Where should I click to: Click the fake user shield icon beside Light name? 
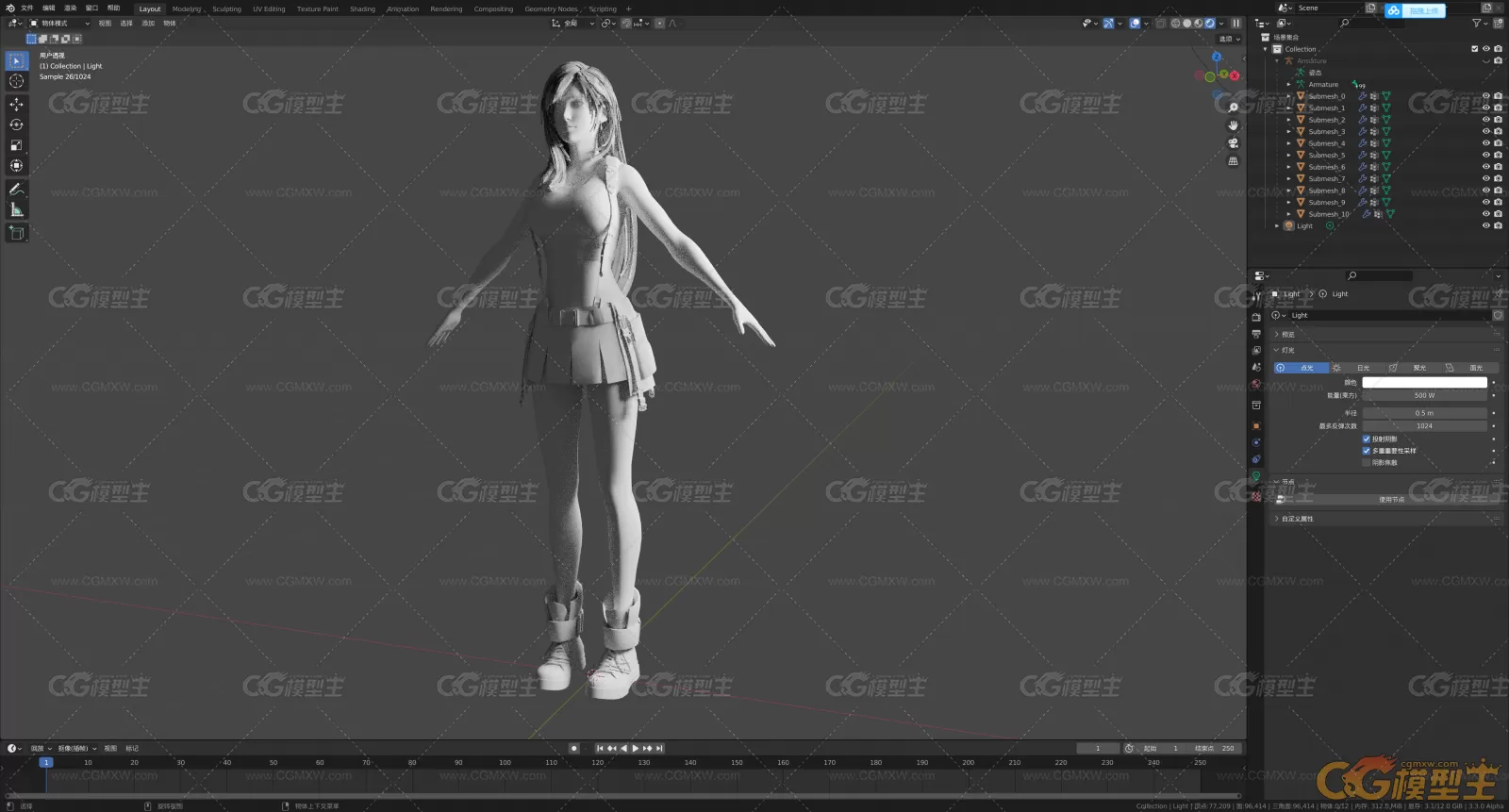point(1498,315)
